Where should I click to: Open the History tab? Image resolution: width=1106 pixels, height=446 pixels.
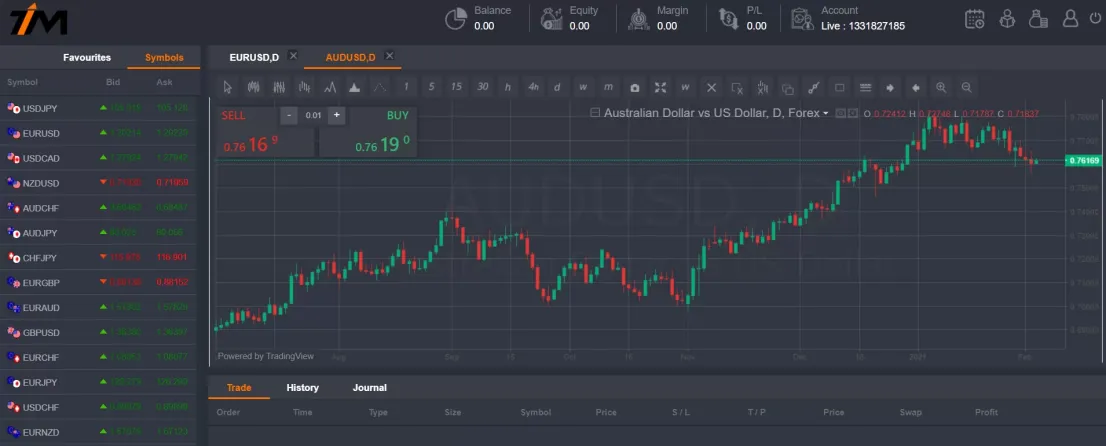303,387
